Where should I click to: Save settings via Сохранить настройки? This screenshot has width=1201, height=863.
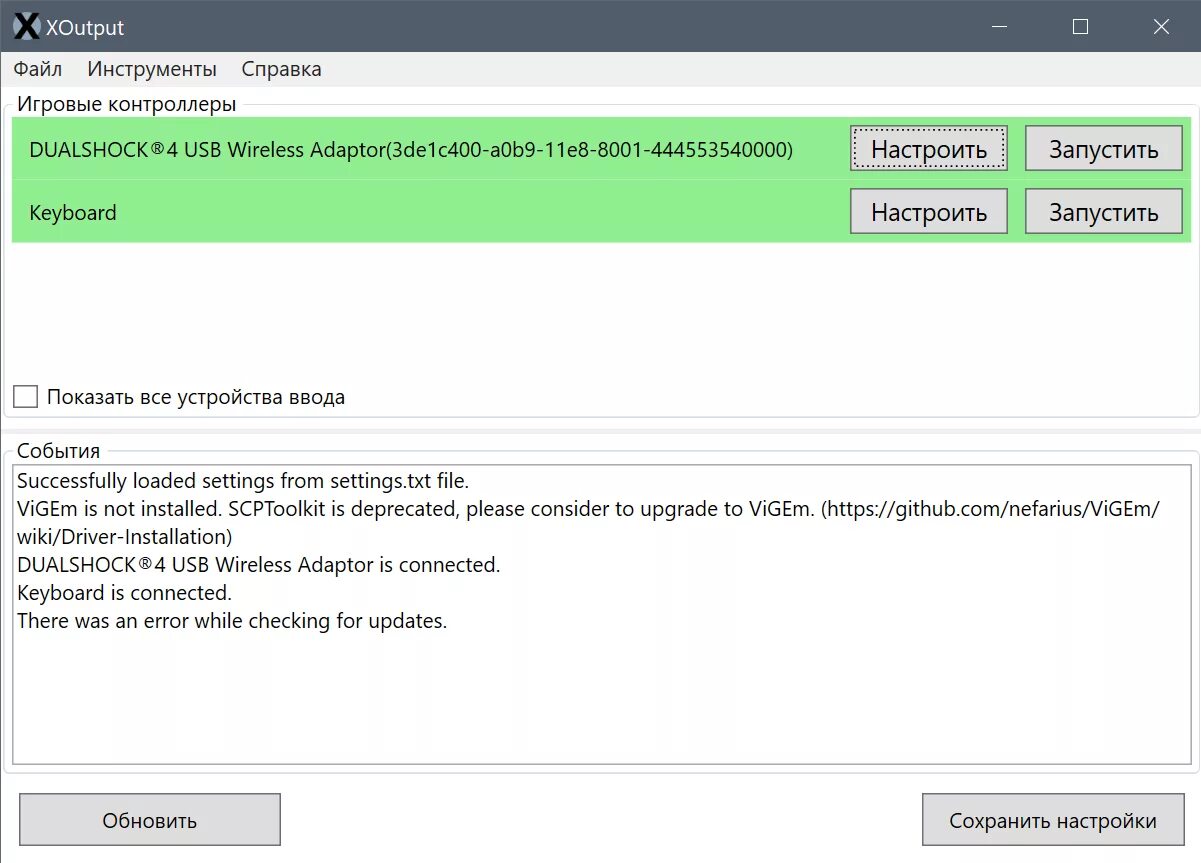point(1051,819)
